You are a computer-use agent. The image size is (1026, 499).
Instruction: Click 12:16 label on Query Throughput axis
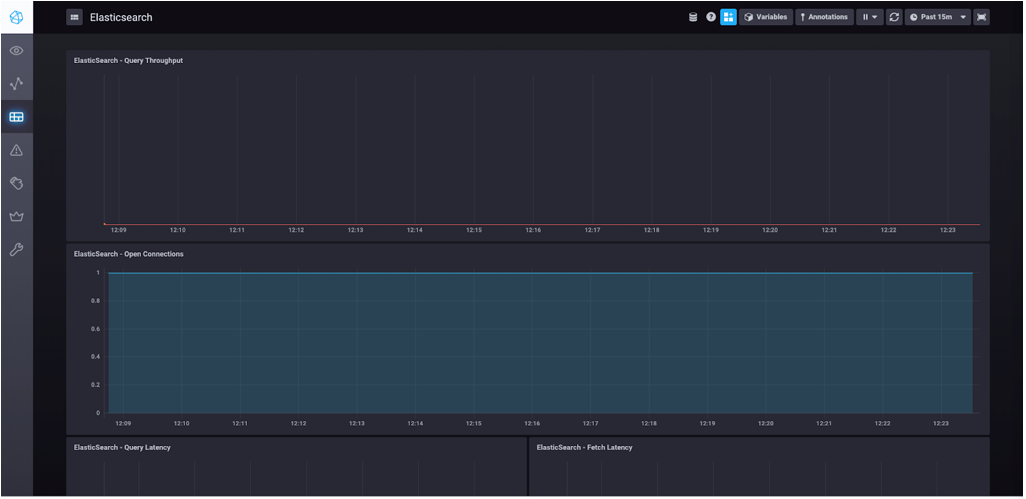point(533,230)
